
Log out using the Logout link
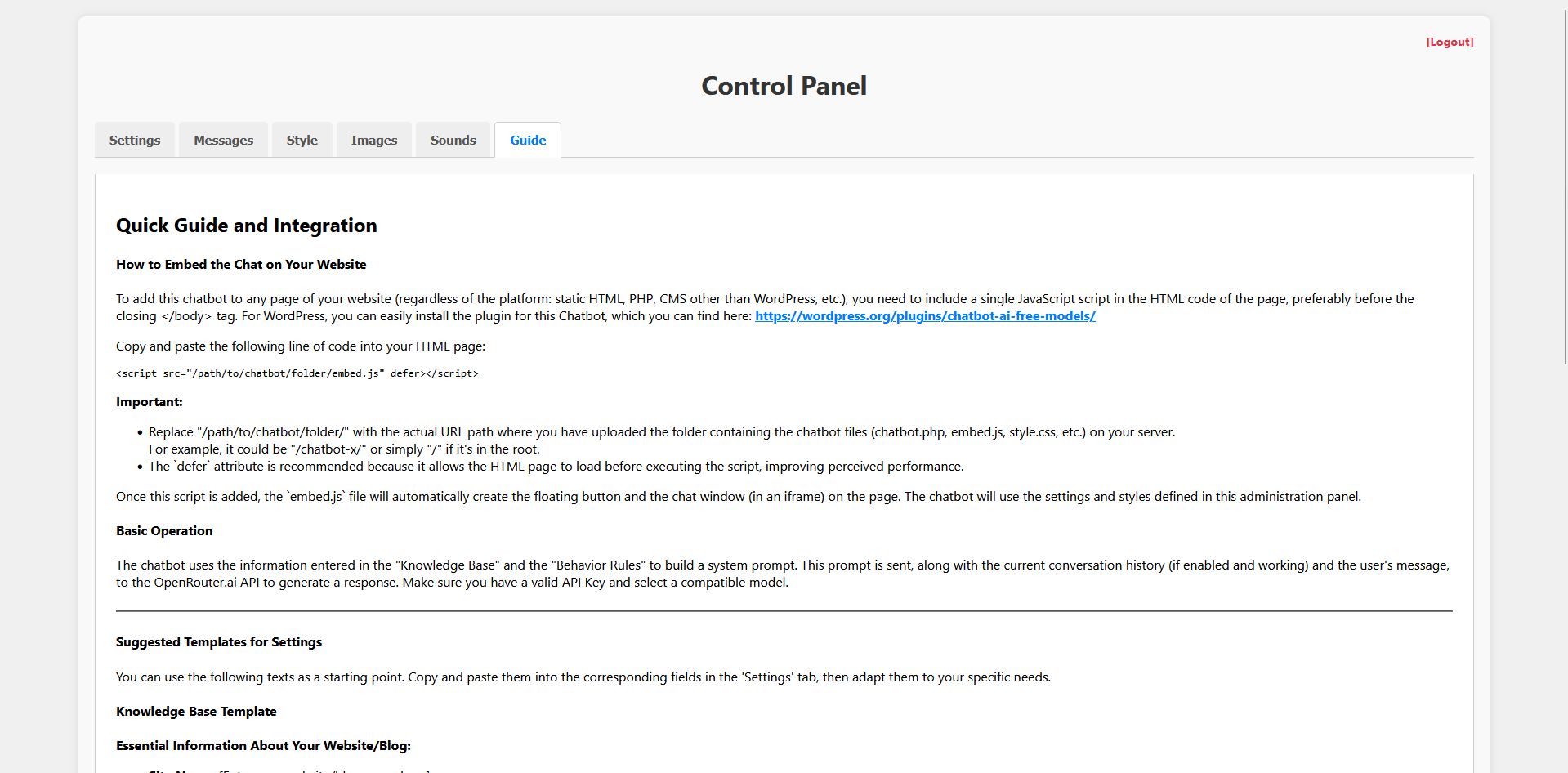(x=1450, y=42)
